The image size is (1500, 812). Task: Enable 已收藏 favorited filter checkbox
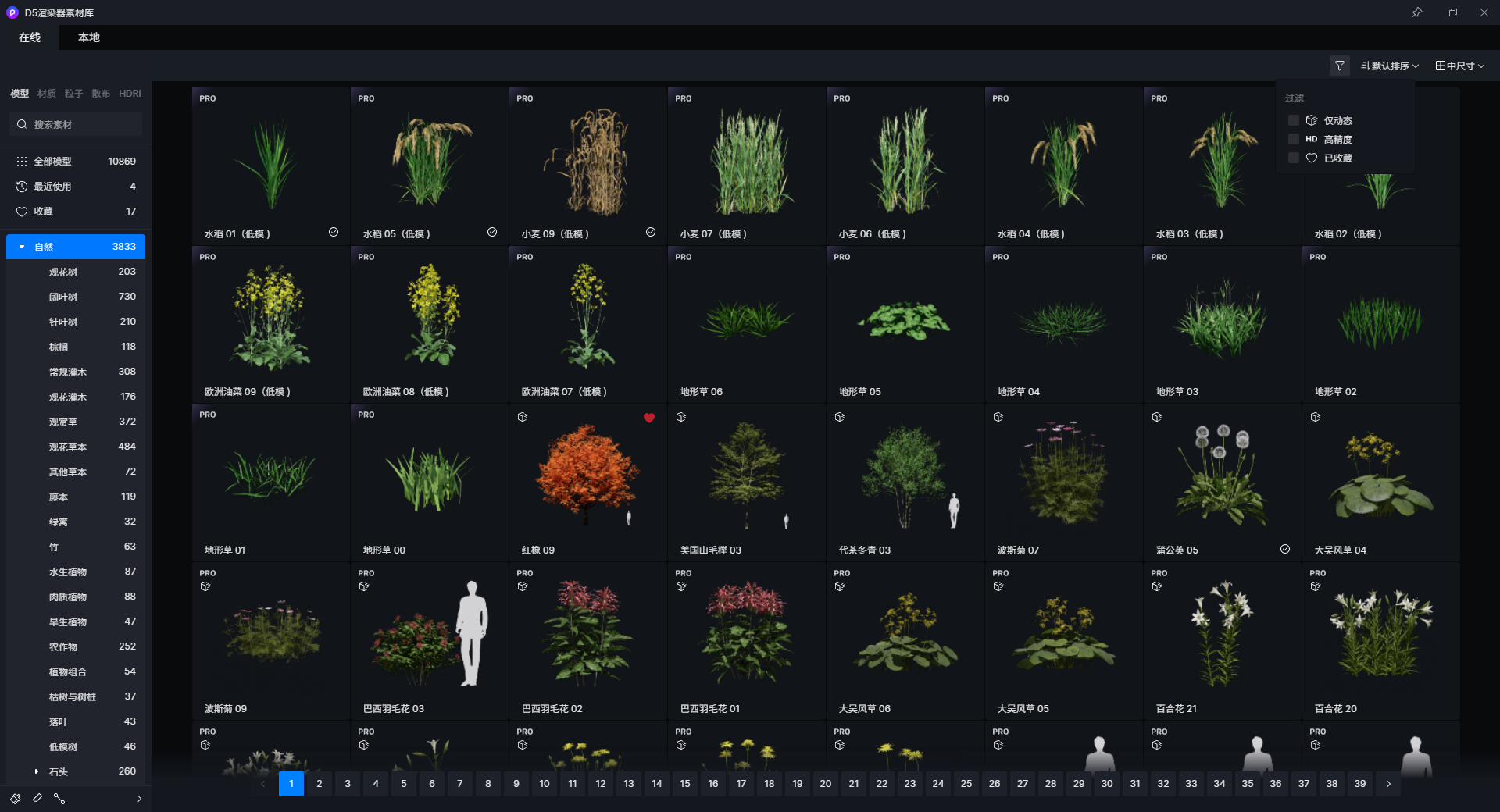1294,158
